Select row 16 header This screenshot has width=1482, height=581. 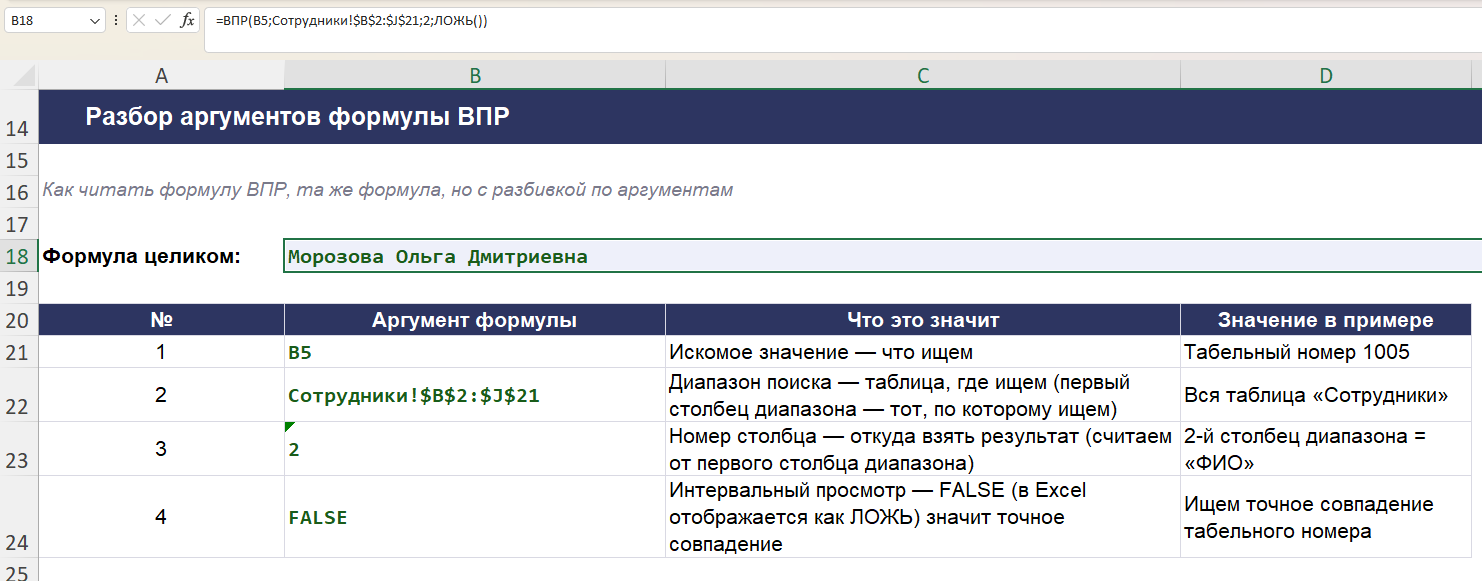[19, 192]
